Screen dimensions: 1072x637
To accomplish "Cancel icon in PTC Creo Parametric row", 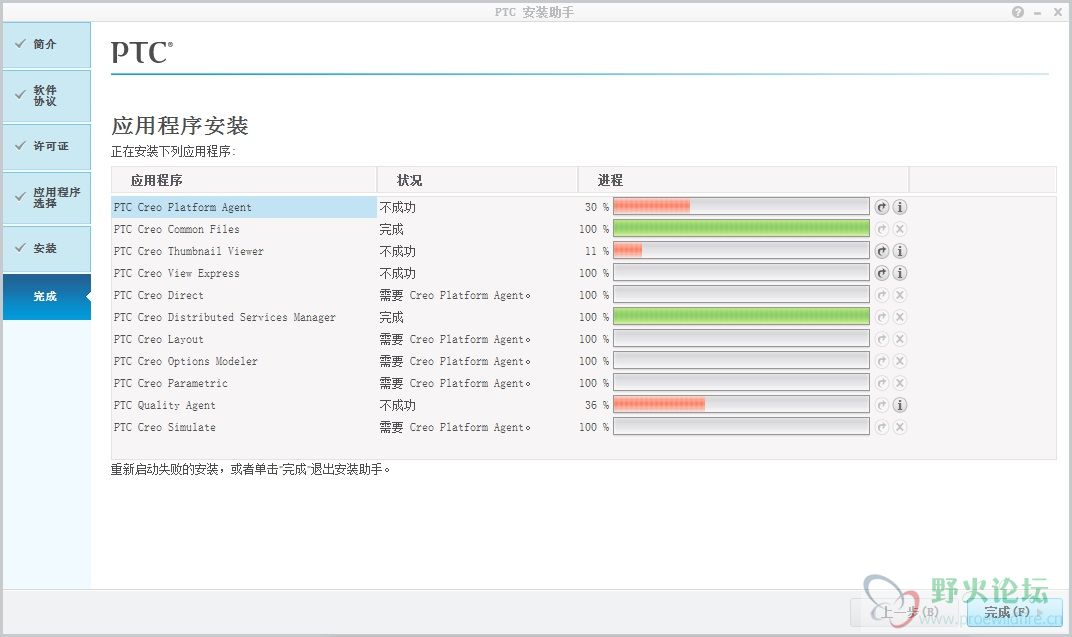I will pyautogui.click(x=900, y=383).
